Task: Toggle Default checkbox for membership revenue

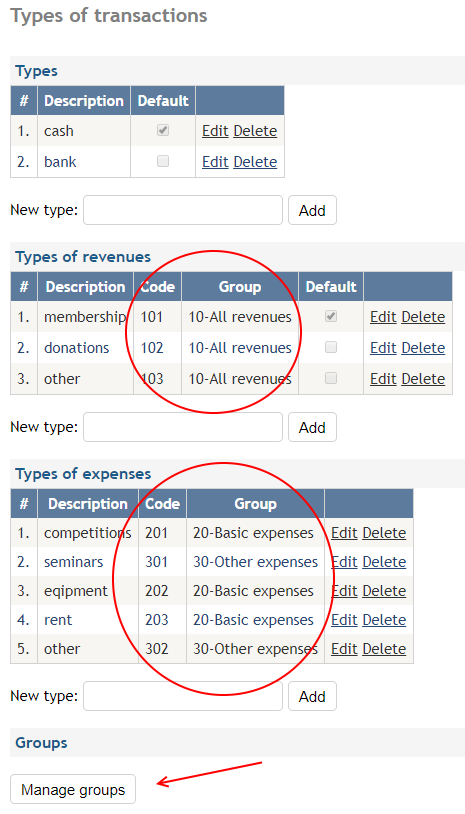Action: pyautogui.click(x=331, y=316)
